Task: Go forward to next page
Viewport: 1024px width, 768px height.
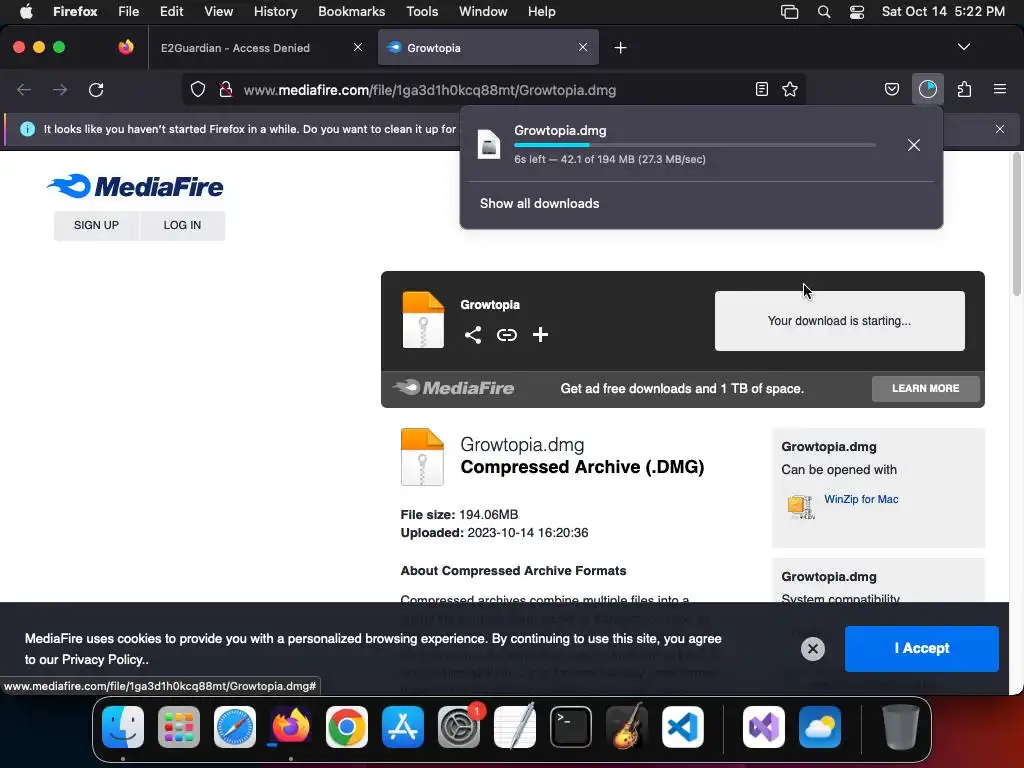Action: (x=60, y=89)
